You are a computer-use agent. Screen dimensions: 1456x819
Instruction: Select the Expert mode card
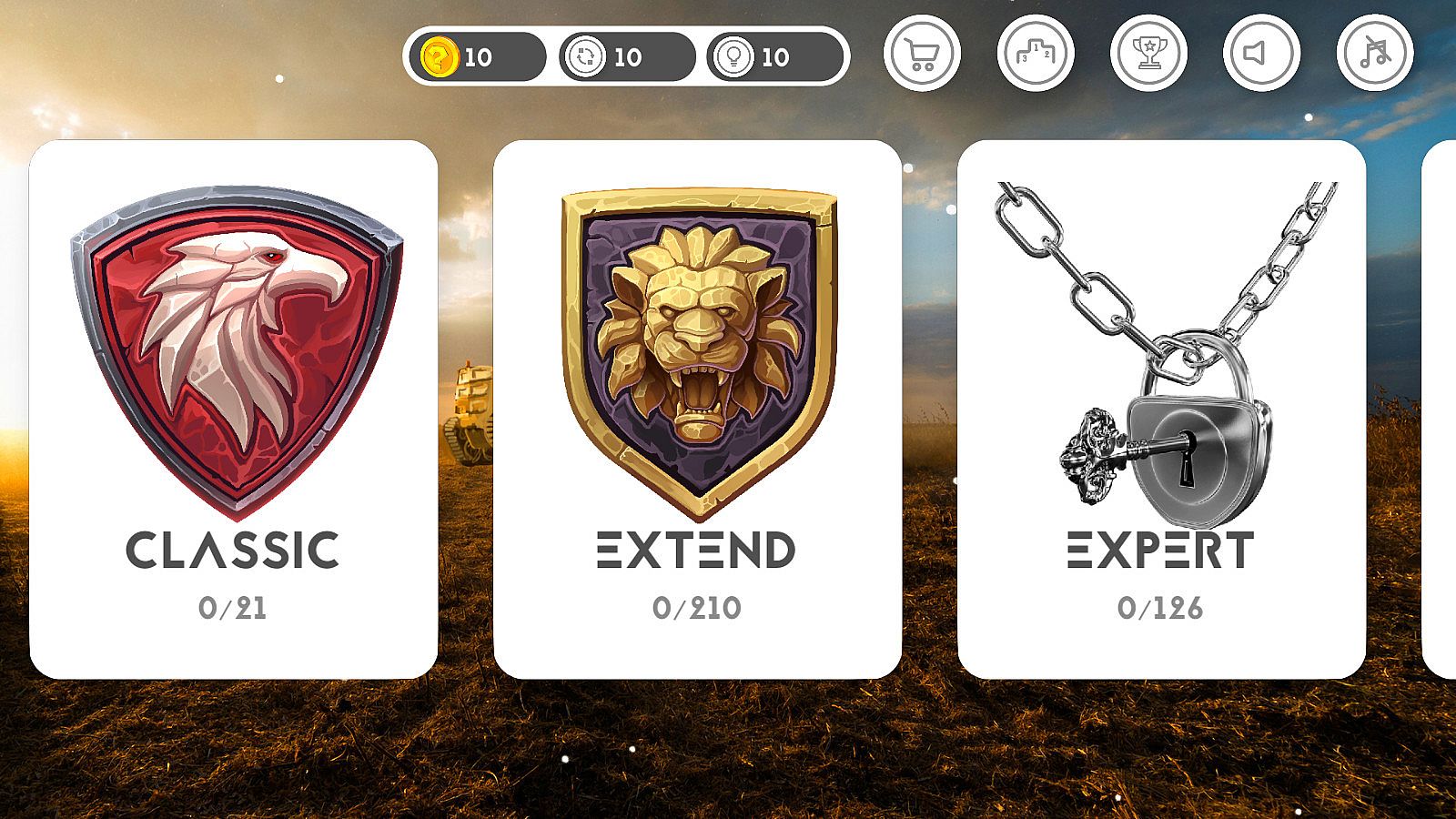(x=1162, y=409)
